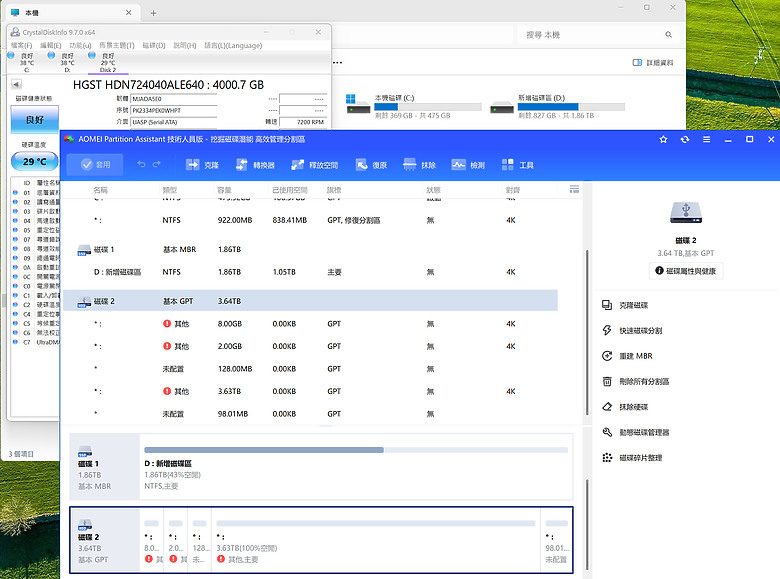Select Delete all partitions (刪除所有分割區) option
This screenshot has width=780, height=579.
pos(636,382)
